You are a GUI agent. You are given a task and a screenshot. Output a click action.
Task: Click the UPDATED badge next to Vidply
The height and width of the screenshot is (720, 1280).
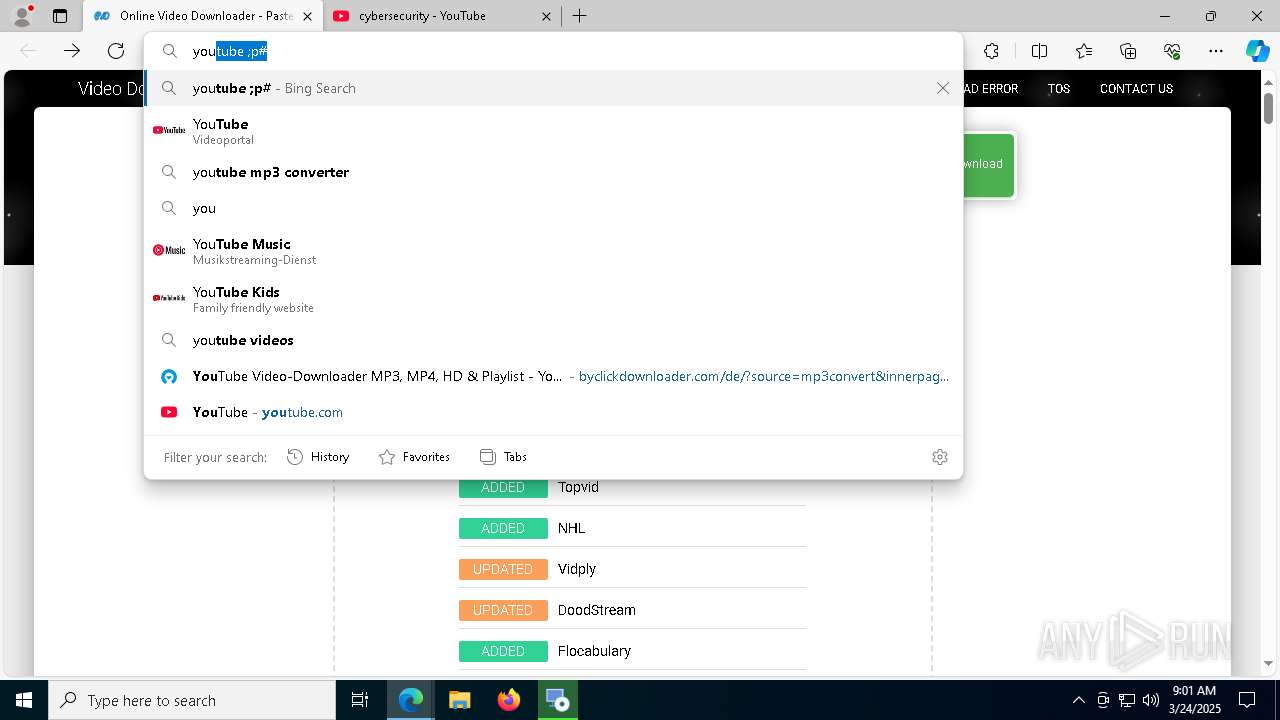(503, 569)
